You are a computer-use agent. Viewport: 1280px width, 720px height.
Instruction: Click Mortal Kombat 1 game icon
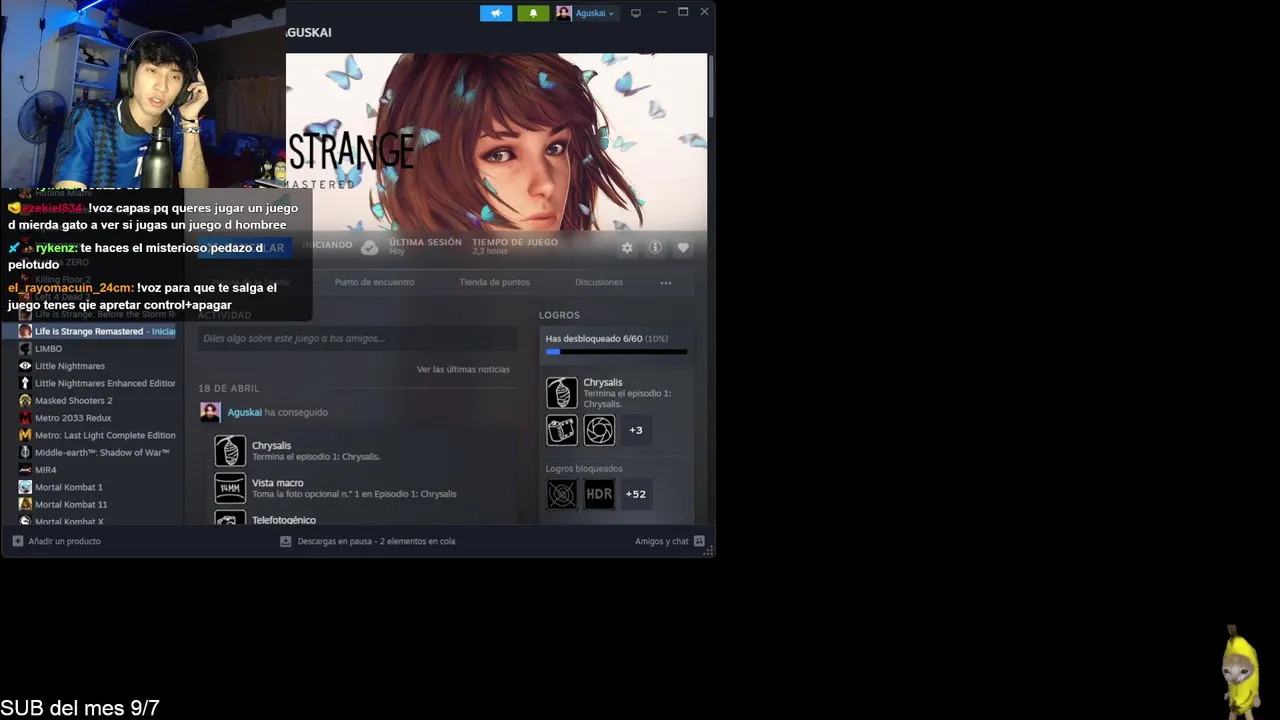25,487
